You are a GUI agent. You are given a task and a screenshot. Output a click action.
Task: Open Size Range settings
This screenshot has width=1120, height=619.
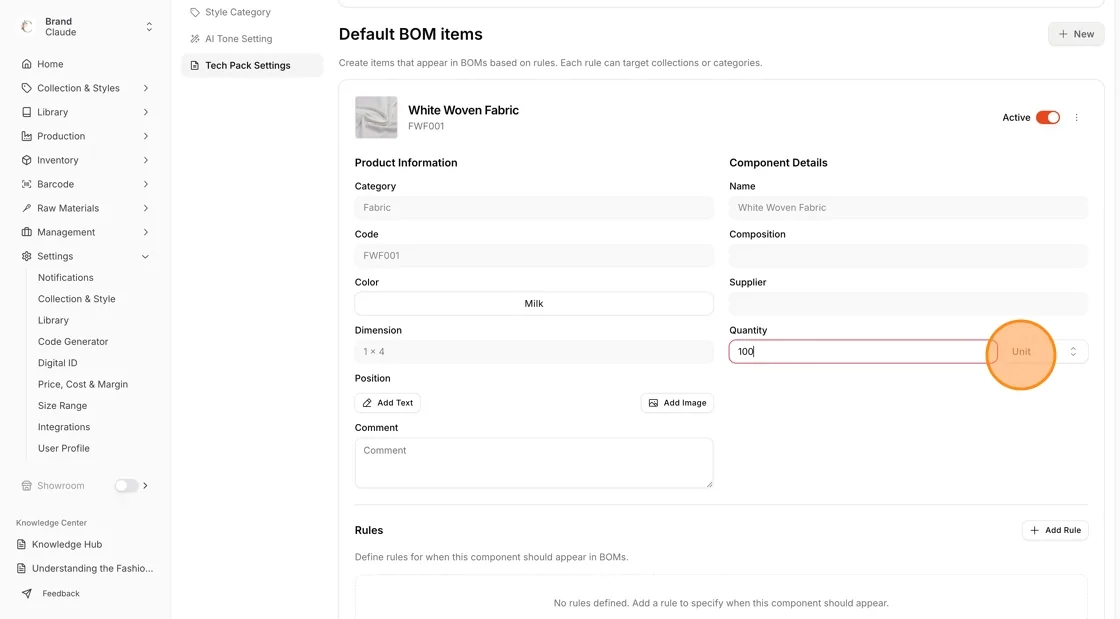pyautogui.click(x=62, y=406)
